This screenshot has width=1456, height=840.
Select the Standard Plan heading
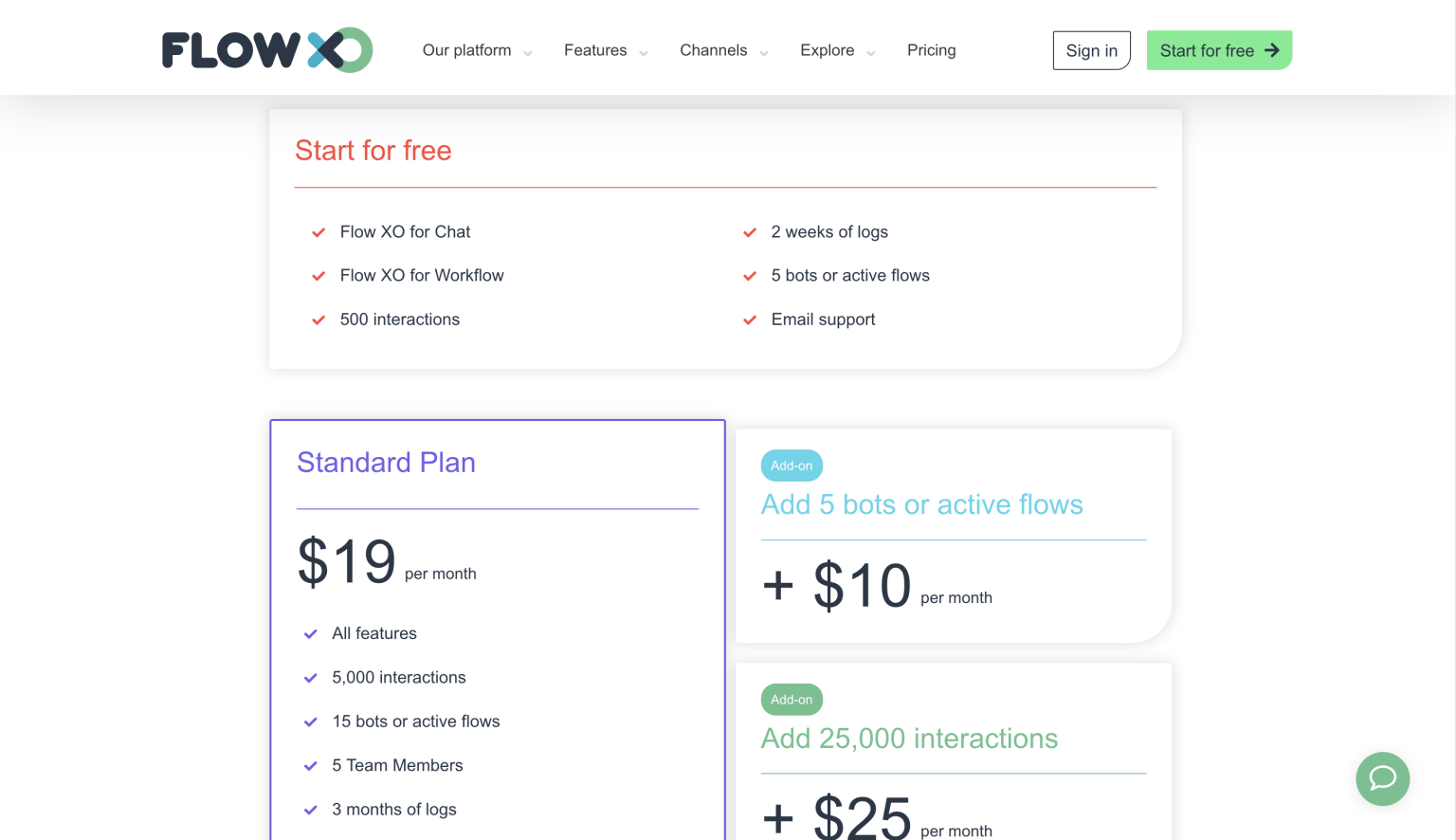tap(386, 463)
